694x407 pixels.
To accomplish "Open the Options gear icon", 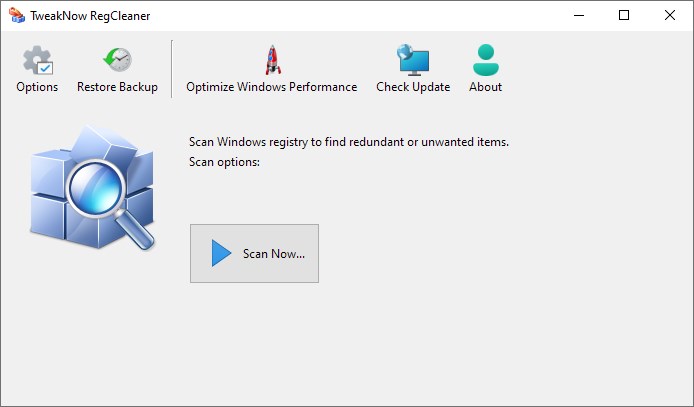I will [38, 60].
